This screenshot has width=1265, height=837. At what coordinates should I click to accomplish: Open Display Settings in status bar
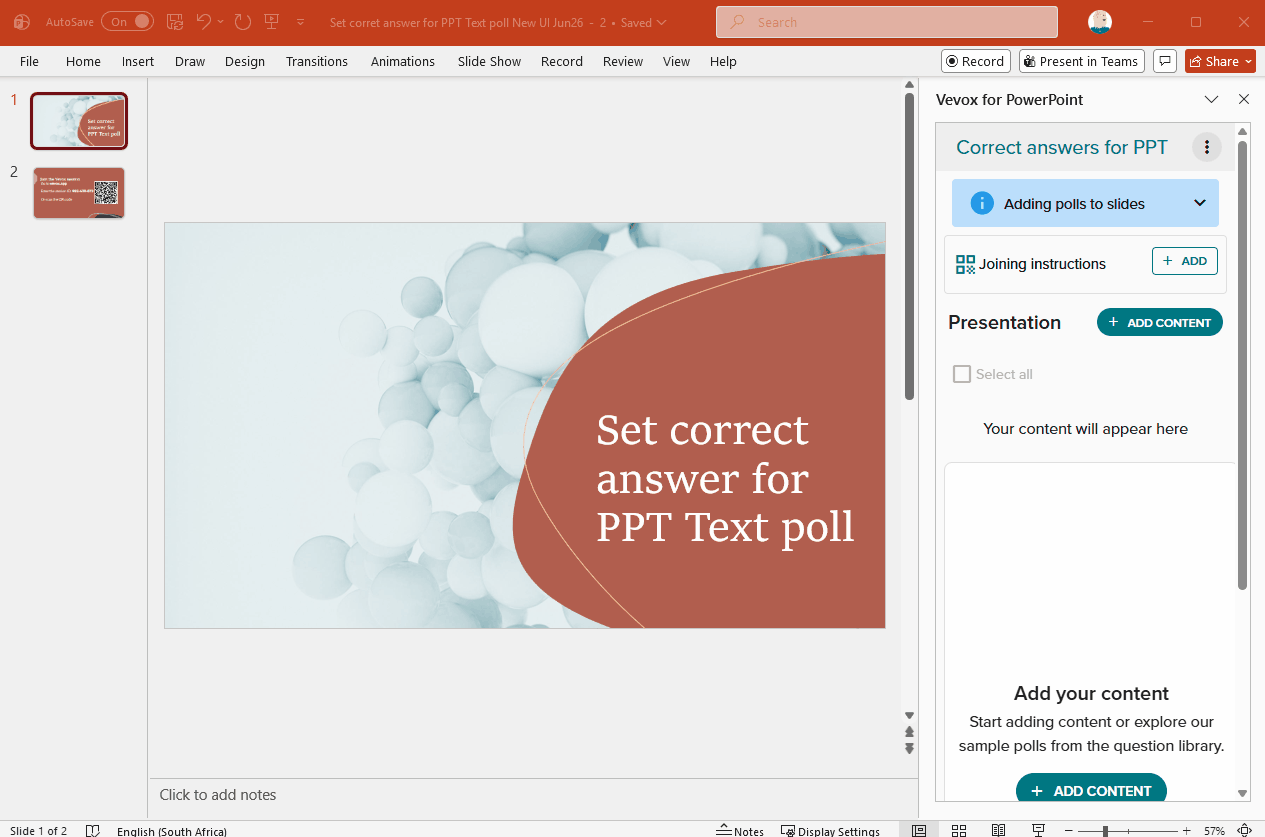click(x=830, y=831)
